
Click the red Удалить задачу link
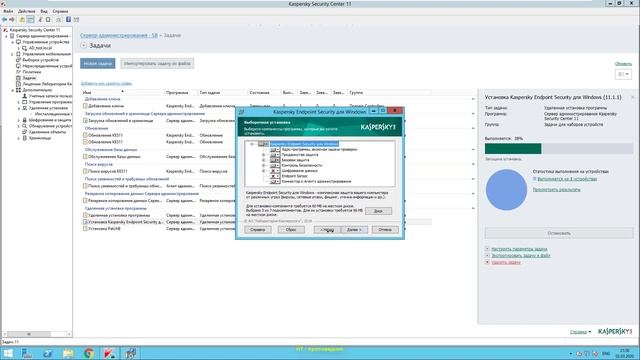pyautogui.click(x=506, y=262)
